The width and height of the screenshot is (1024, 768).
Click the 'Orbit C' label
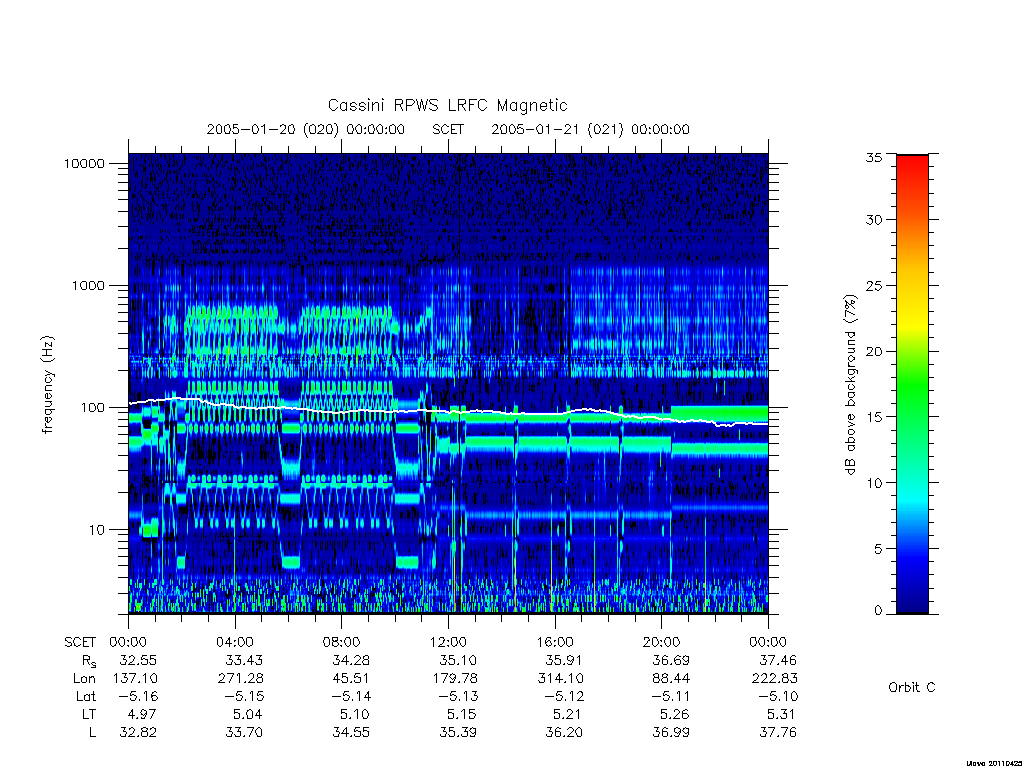tap(912, 688)
